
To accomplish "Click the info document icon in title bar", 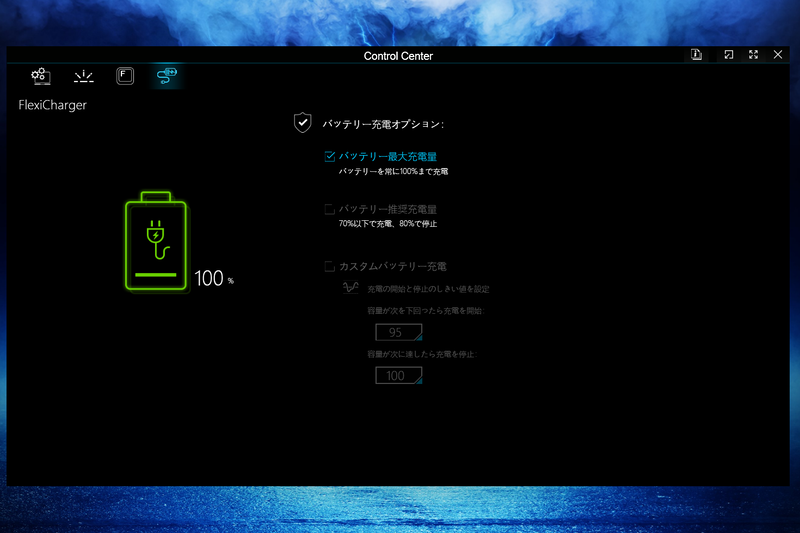I will [x=696, y=55].
